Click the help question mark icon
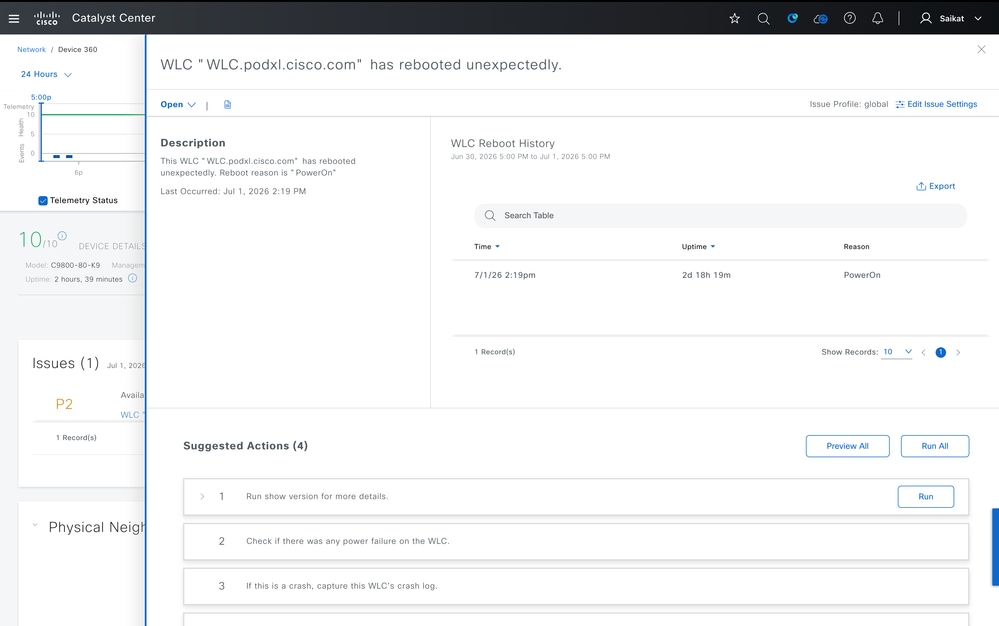This screenshot has height=626, width=999. (849, 18)
